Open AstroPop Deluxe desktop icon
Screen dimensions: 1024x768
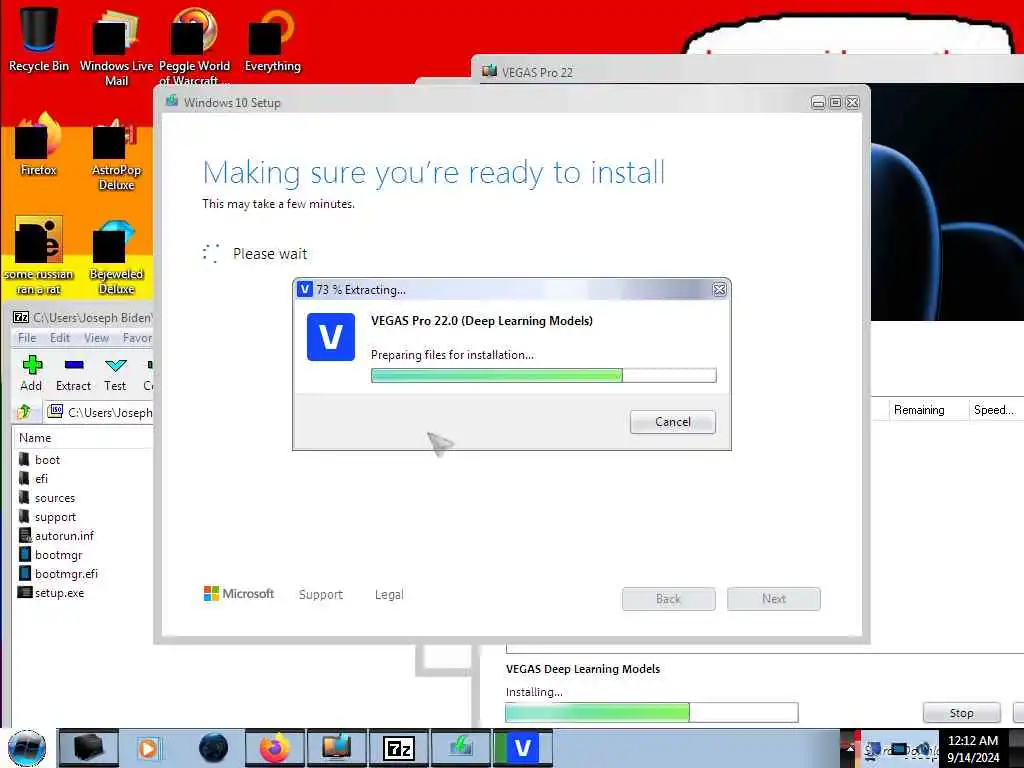[x=116, y=153]
